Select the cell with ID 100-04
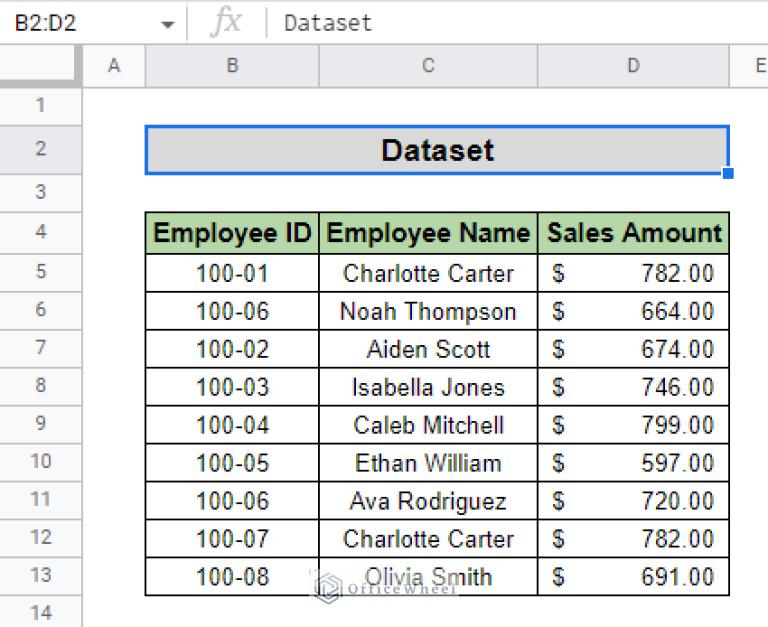768x627 pixels. pos(232,425)
